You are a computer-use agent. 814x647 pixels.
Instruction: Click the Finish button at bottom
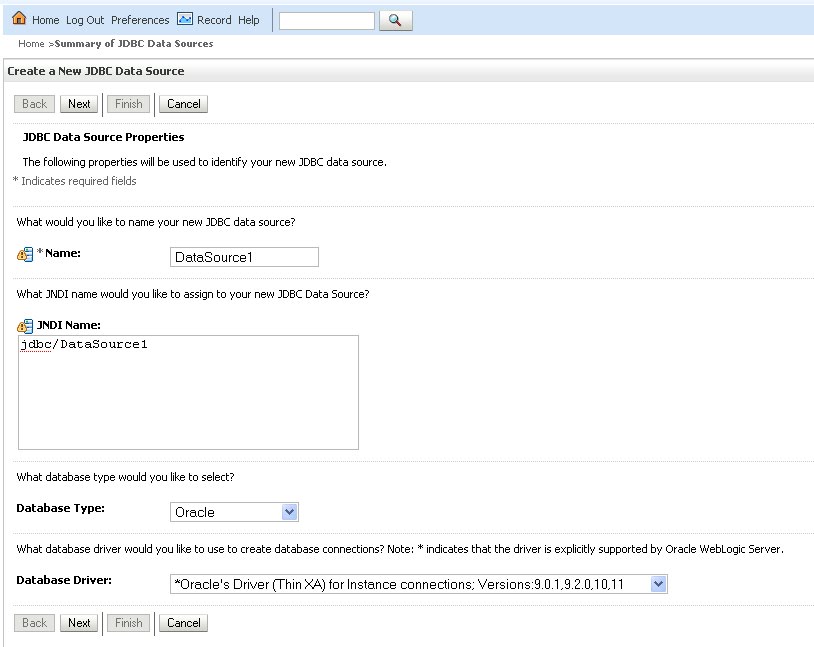pyautogui.click(x=128, y=622)
